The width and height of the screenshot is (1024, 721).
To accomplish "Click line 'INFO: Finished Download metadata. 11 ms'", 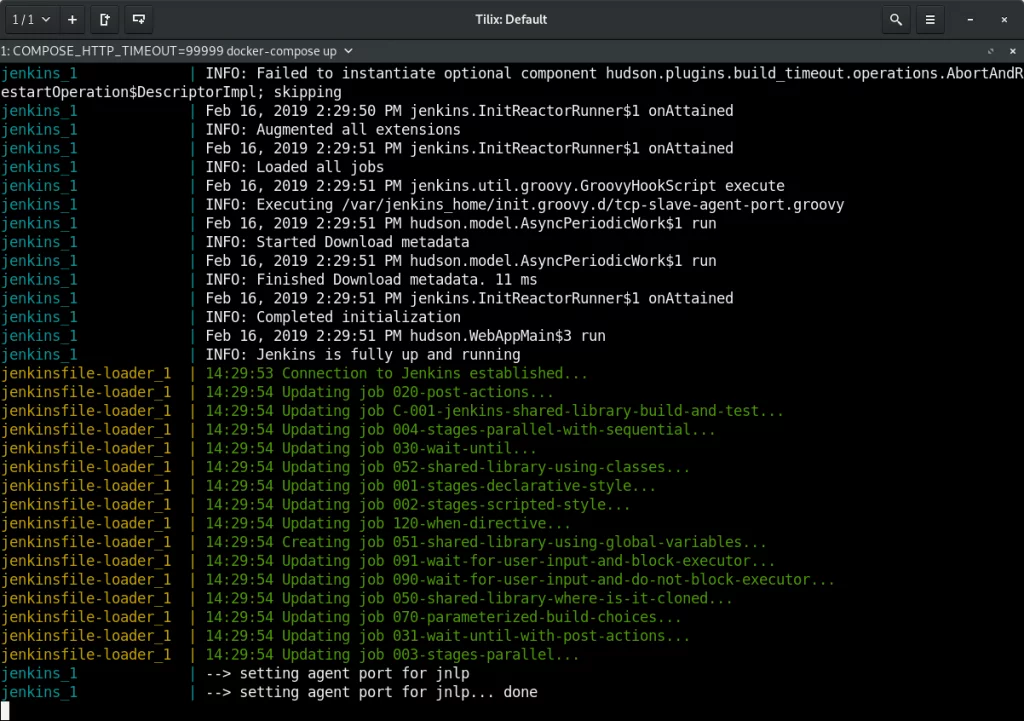I will (372, 280).
